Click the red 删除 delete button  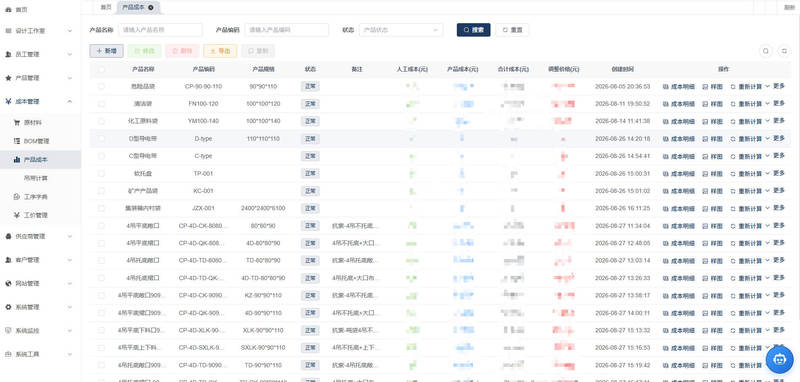click(182, 51)
